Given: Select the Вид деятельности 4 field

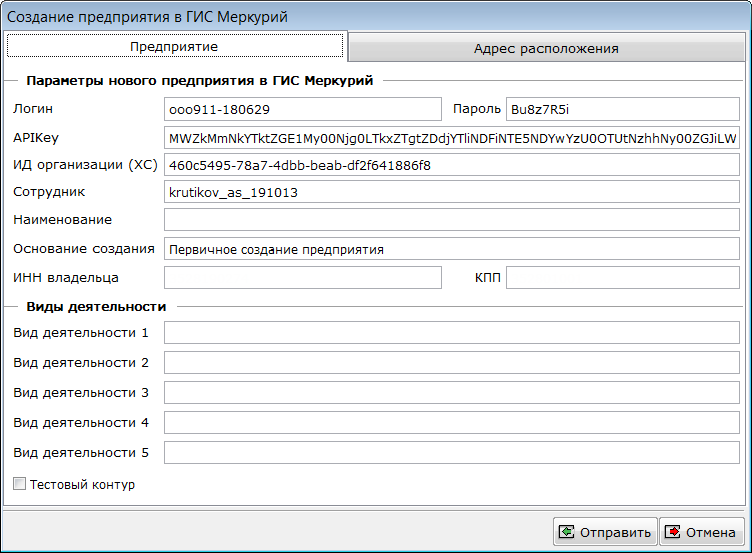Looking at the screenshot, I should tap(452, 423).
